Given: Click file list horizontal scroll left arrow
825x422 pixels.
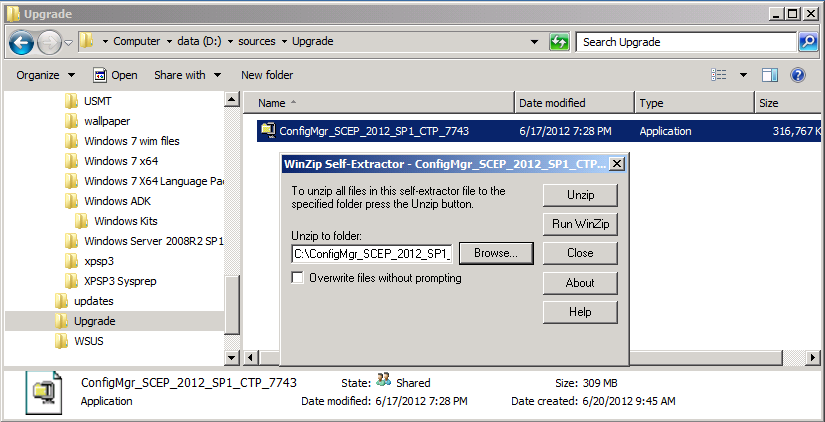Looking at the screenshot, I should (250, 358).
